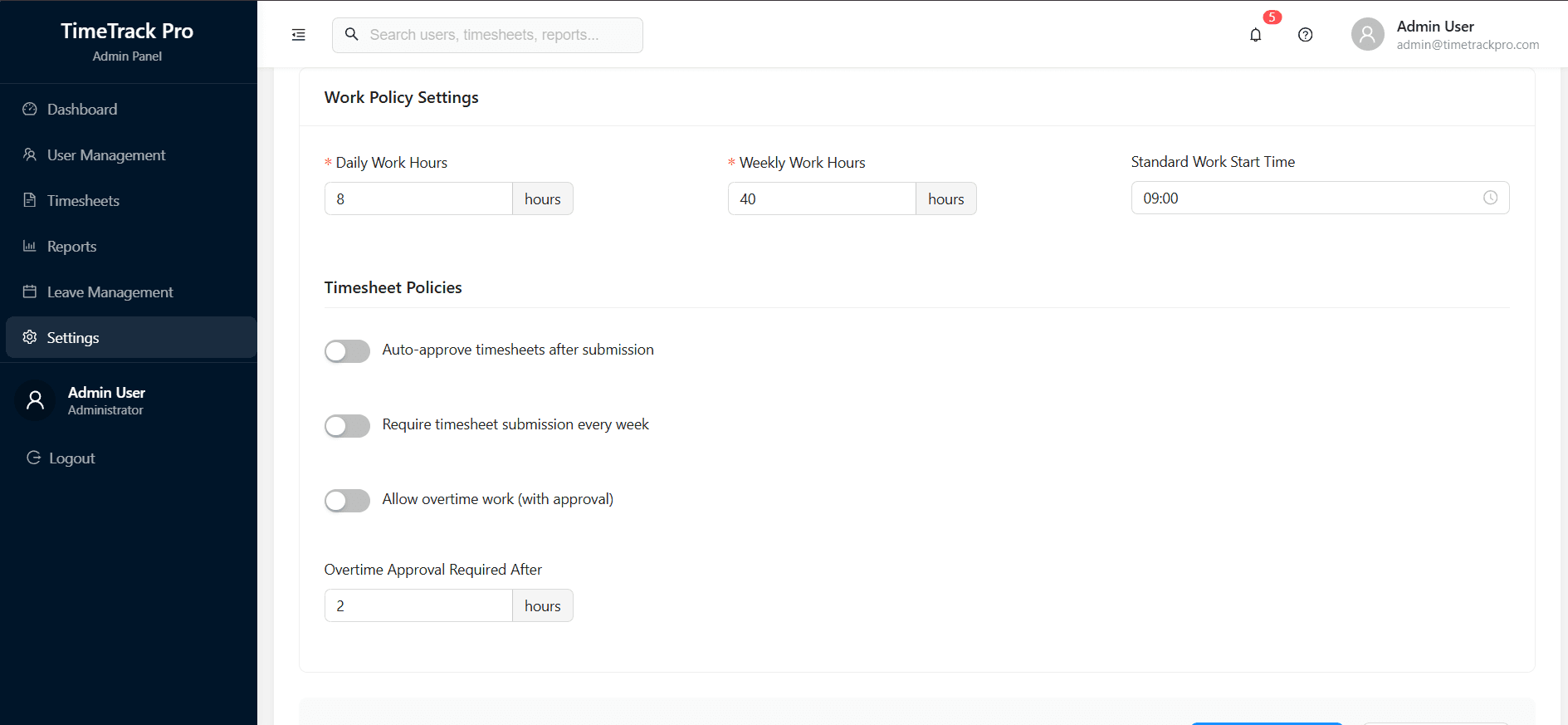Click the Work Policy Settings heading
Image resolution: width=1568 pixels, height=725 pixels.
click(x=402, y=97)
